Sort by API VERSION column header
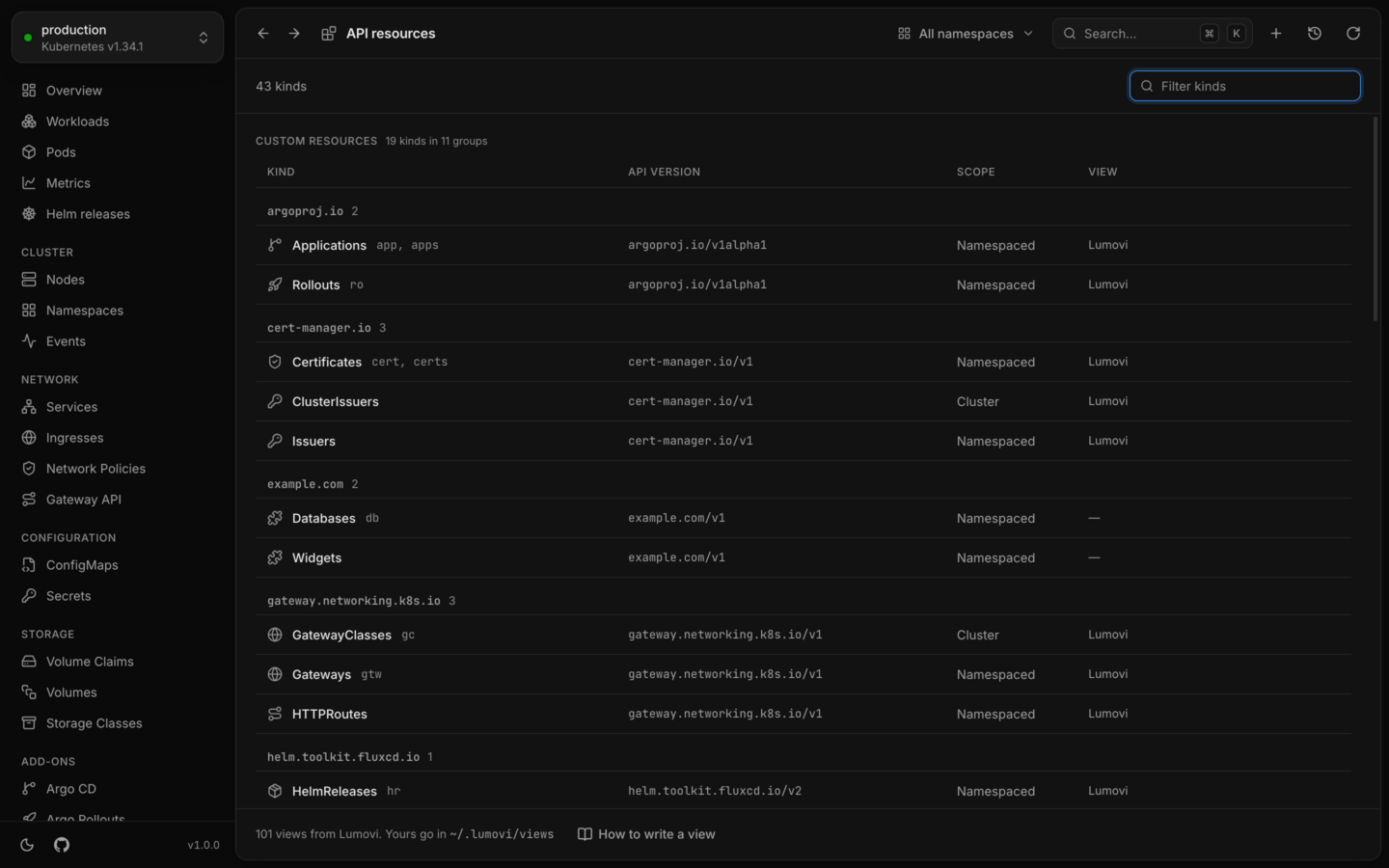The width and height of the screenshot is (1389, 868). point(665,172)
